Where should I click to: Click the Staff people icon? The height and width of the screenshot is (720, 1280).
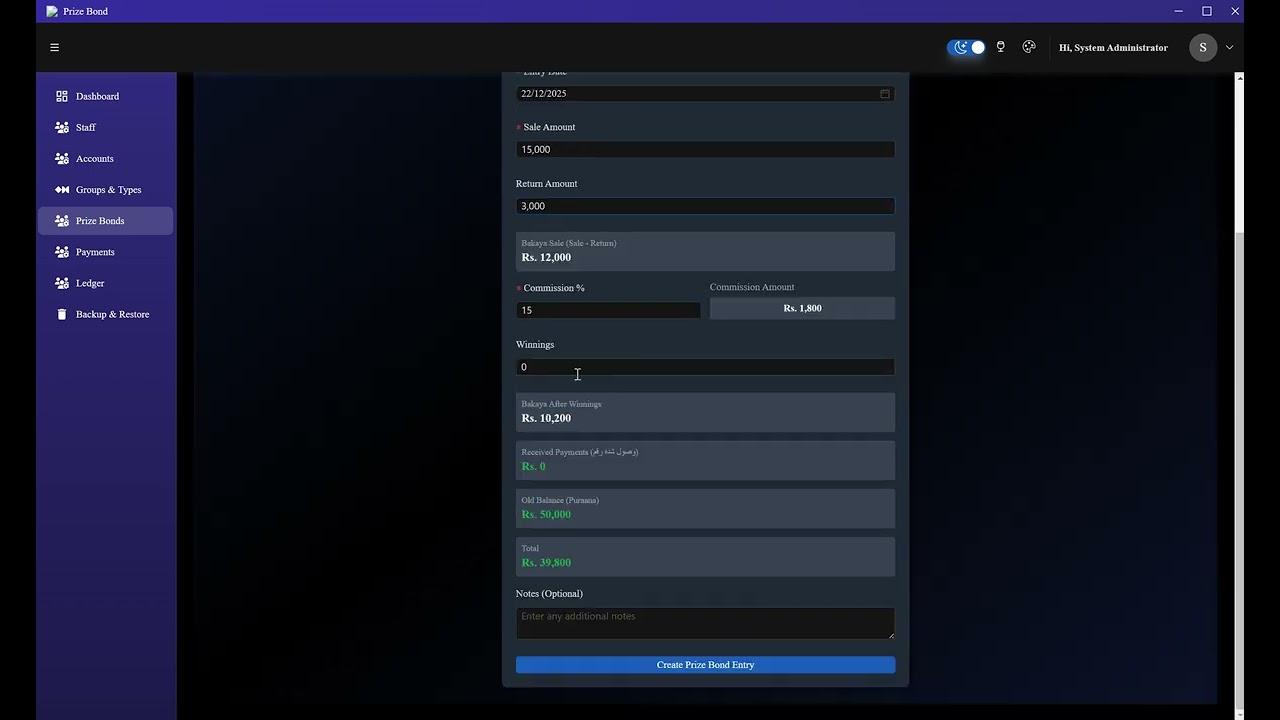62,127
